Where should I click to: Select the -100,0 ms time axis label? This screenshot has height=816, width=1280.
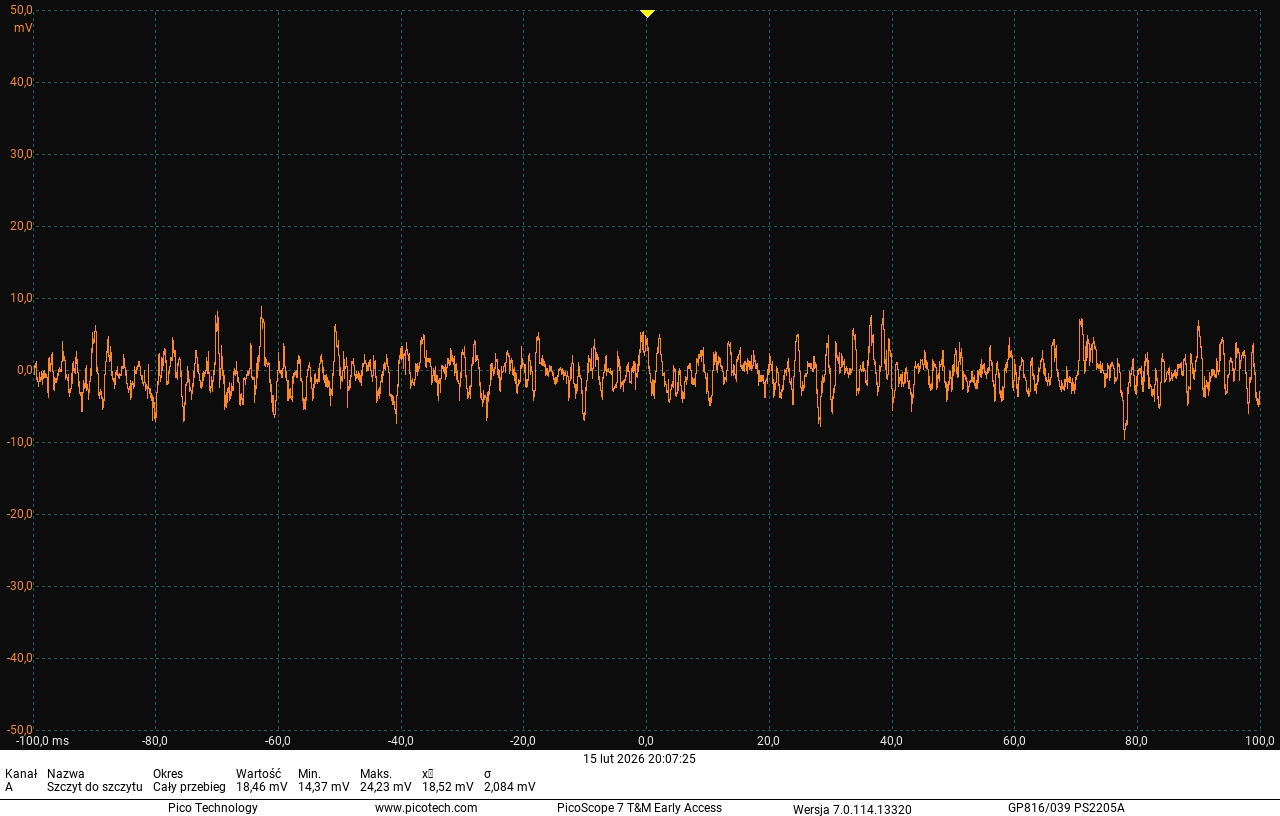(x=42, y=741)
